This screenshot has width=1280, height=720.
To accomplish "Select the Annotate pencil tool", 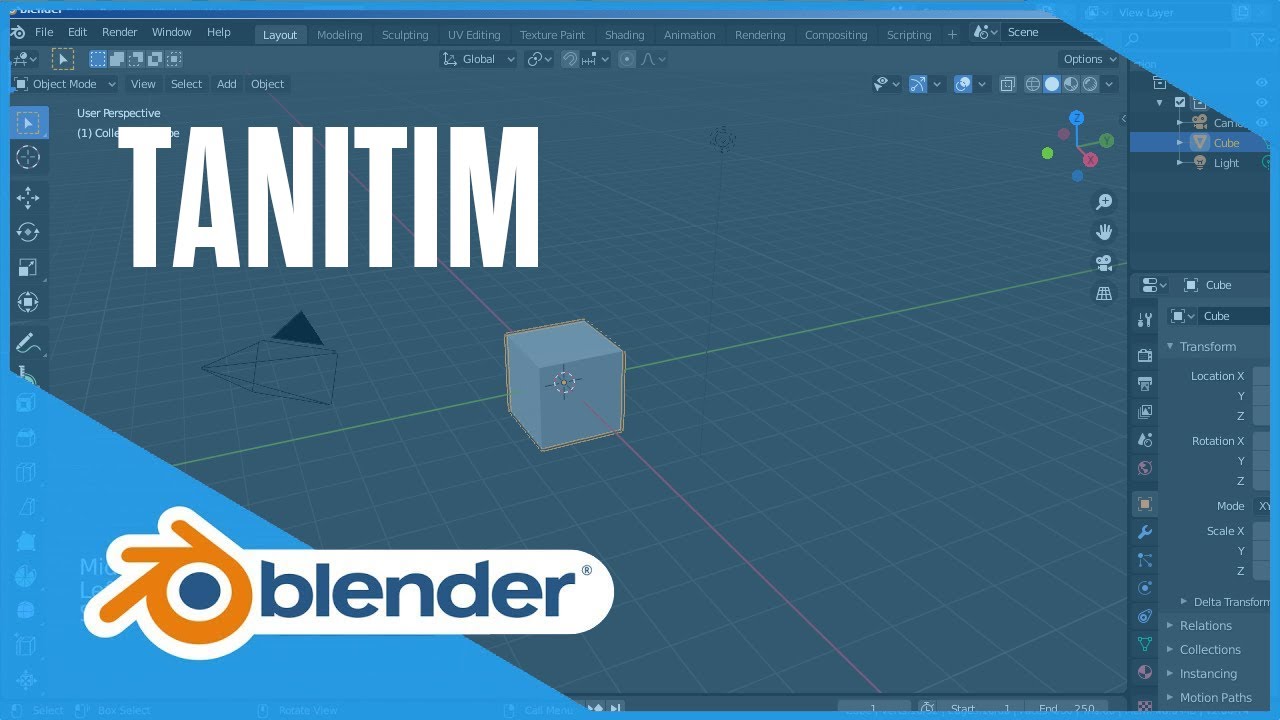I will 28,344.
